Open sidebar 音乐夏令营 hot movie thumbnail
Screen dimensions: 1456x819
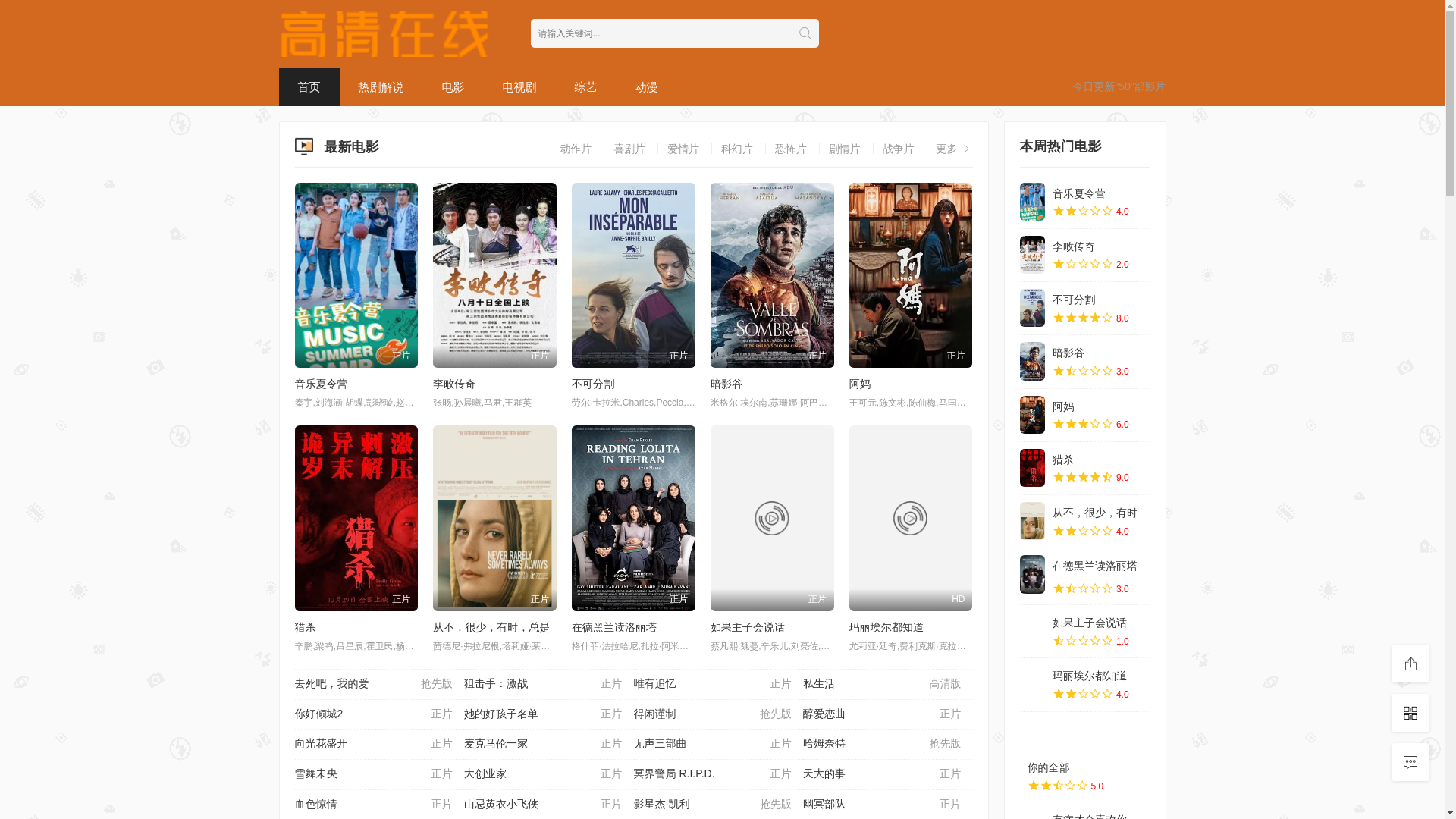click(1032, 202)
